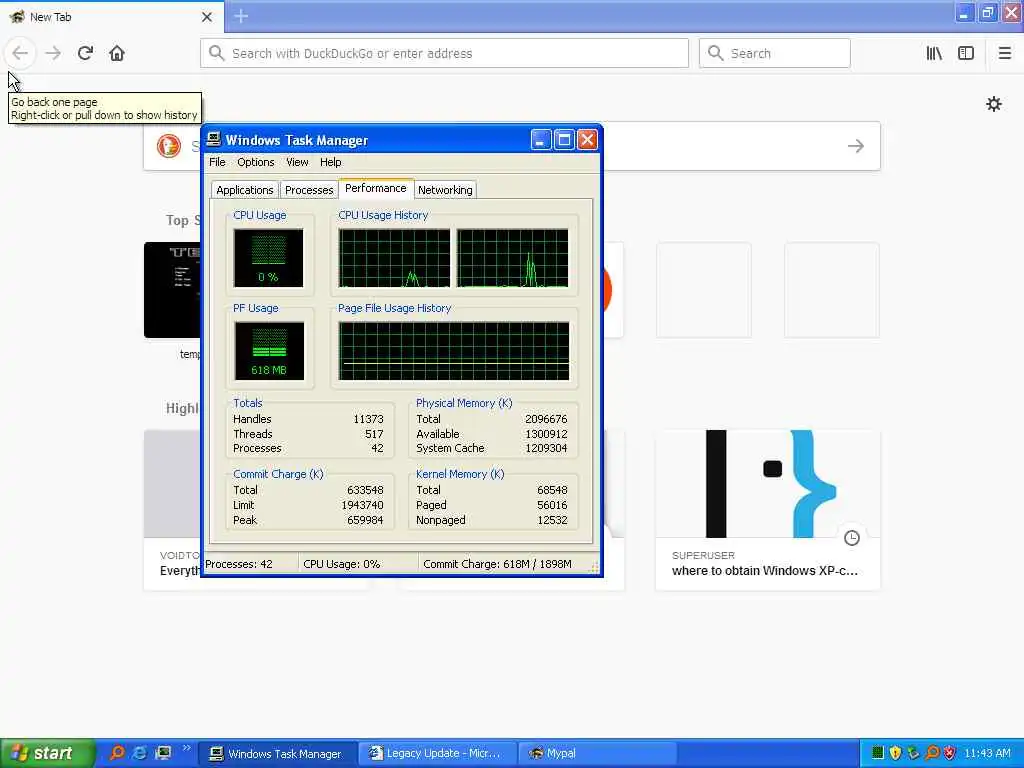1024x768 pixels.
Task: Click the yellow security shield tray icon
Action: [x=895, y=753]
